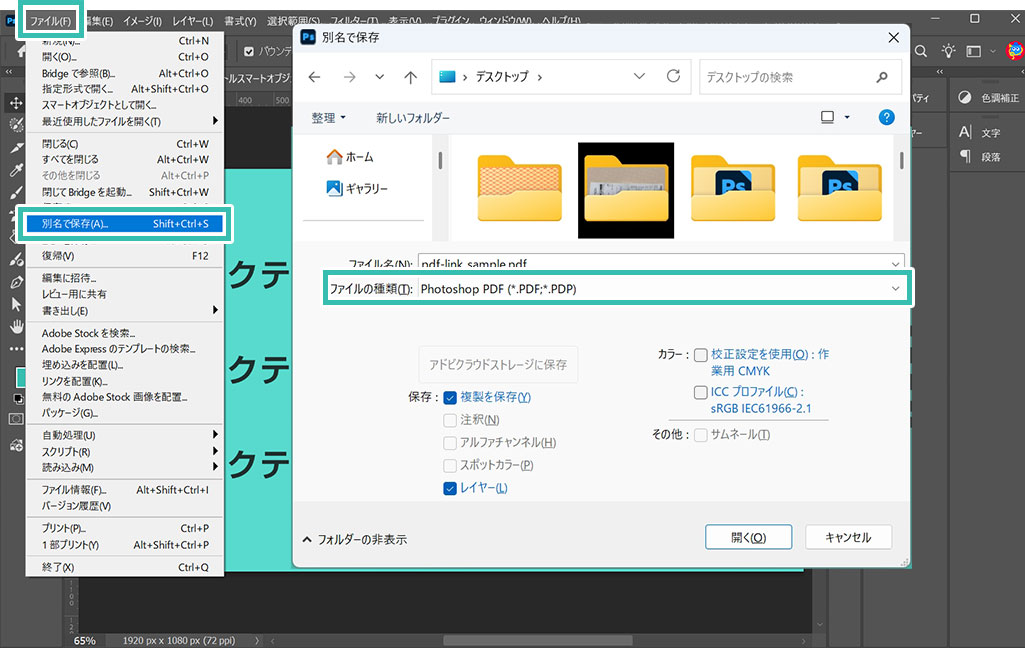Toggle サムネール checkbox
The width and height of the screenshot is (1025, 648).
pos(701,435)
